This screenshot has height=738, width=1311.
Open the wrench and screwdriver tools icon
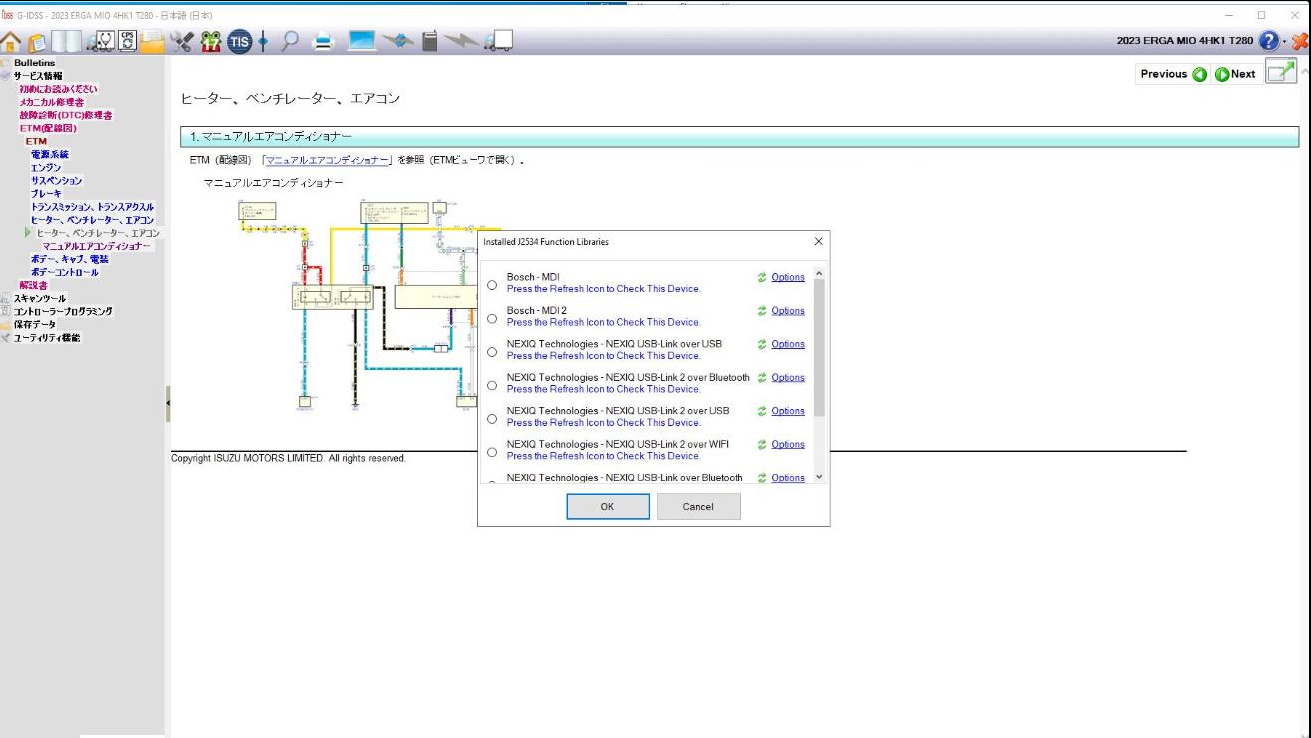pyautogui.click(x=182, y=41)
